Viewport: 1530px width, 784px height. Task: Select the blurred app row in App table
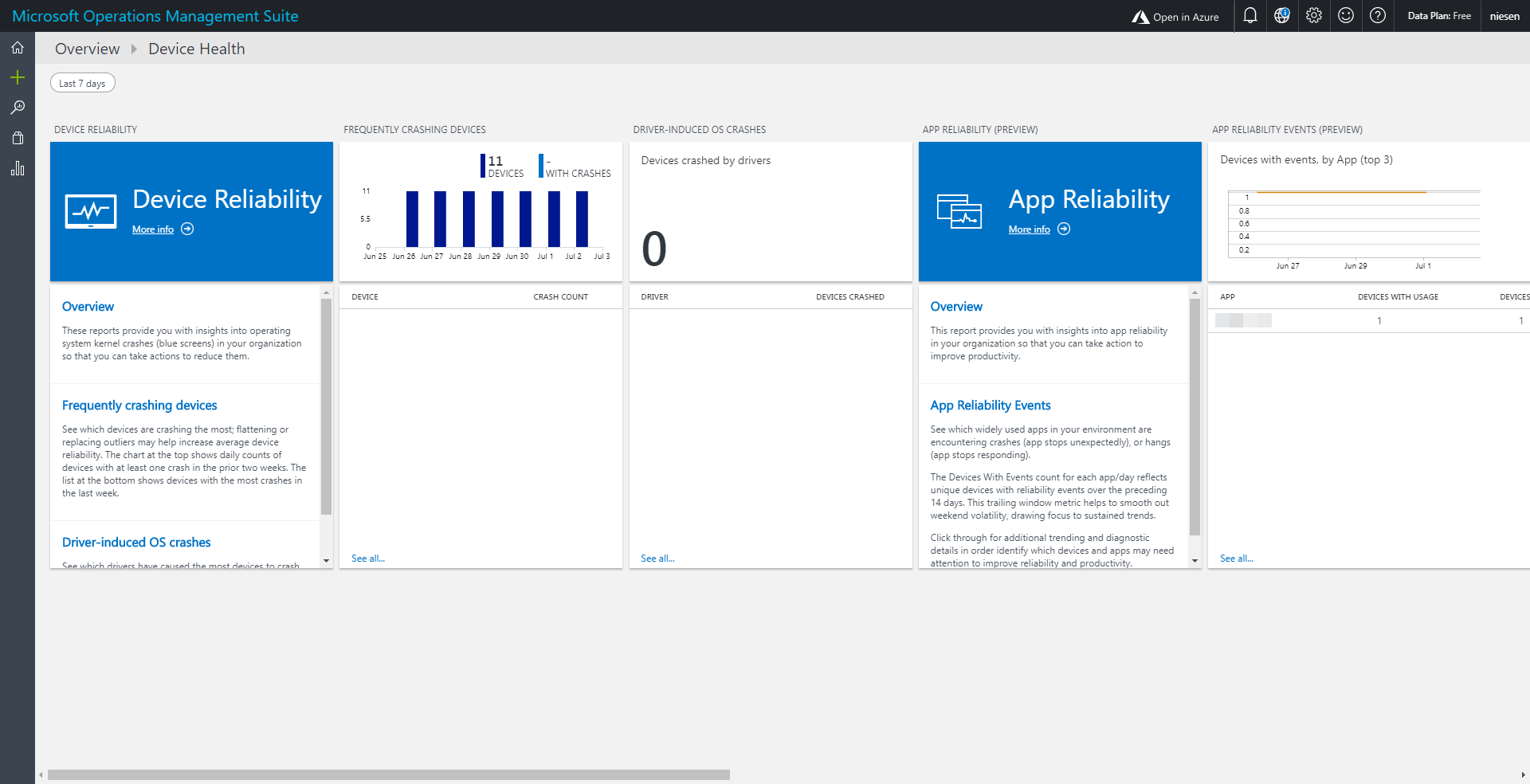pos(1369,320)
